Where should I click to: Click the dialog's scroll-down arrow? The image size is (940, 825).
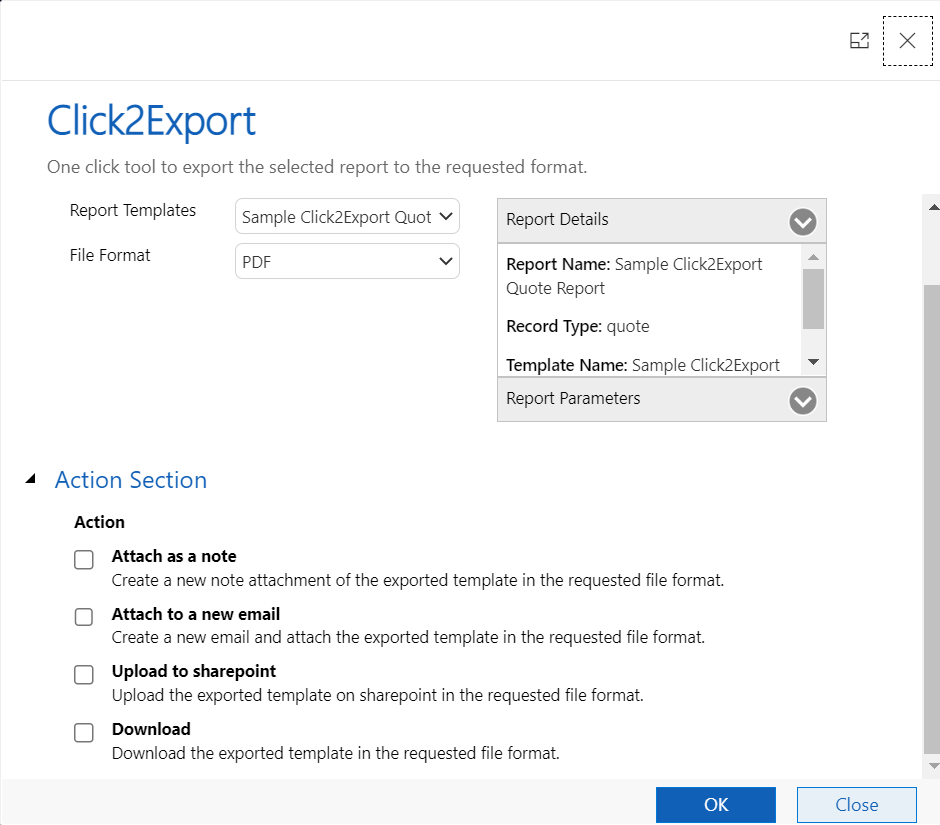pos(933,766)
